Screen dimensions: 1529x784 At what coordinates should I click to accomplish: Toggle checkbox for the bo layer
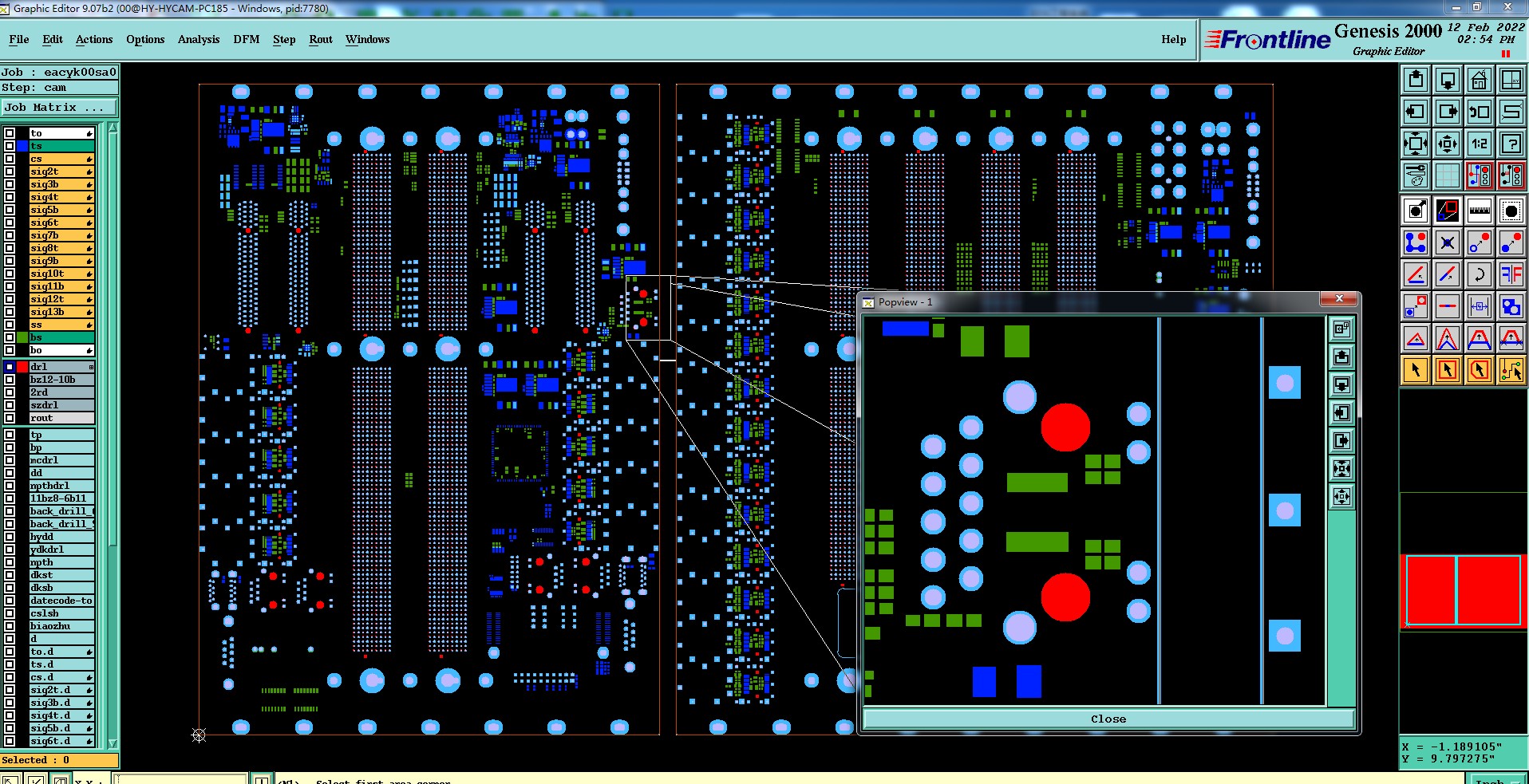click(x=10, y=350)
